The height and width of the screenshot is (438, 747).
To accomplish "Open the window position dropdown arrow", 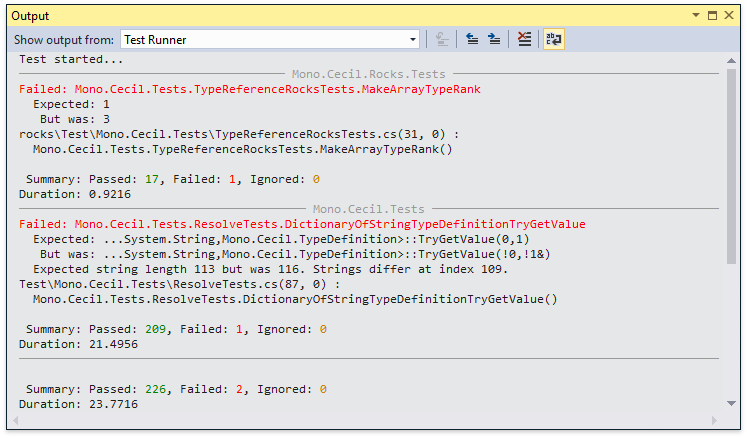I will coord(696,16).
